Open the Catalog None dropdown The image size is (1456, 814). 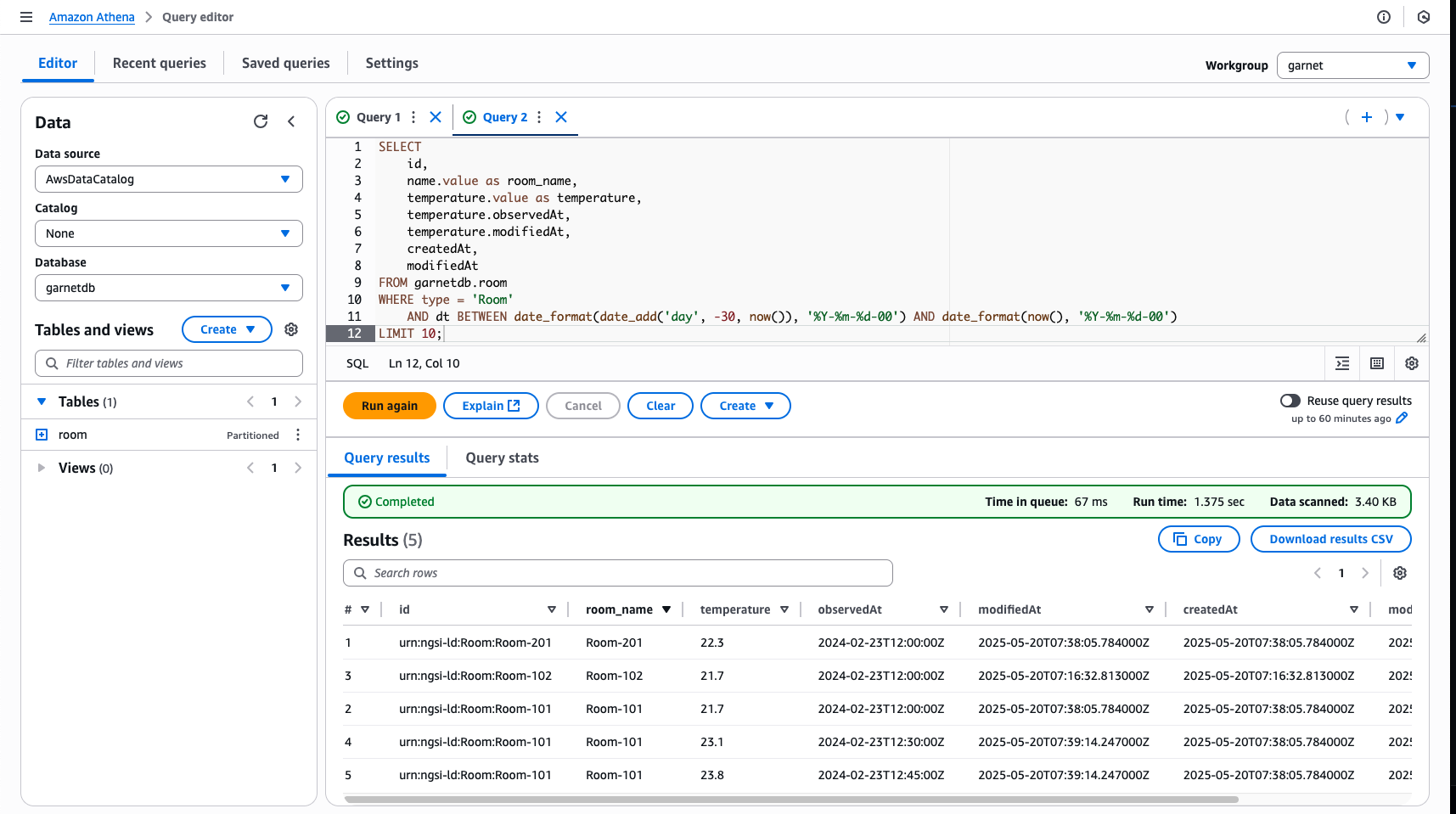pyautogui.click(x=169, y=233)
